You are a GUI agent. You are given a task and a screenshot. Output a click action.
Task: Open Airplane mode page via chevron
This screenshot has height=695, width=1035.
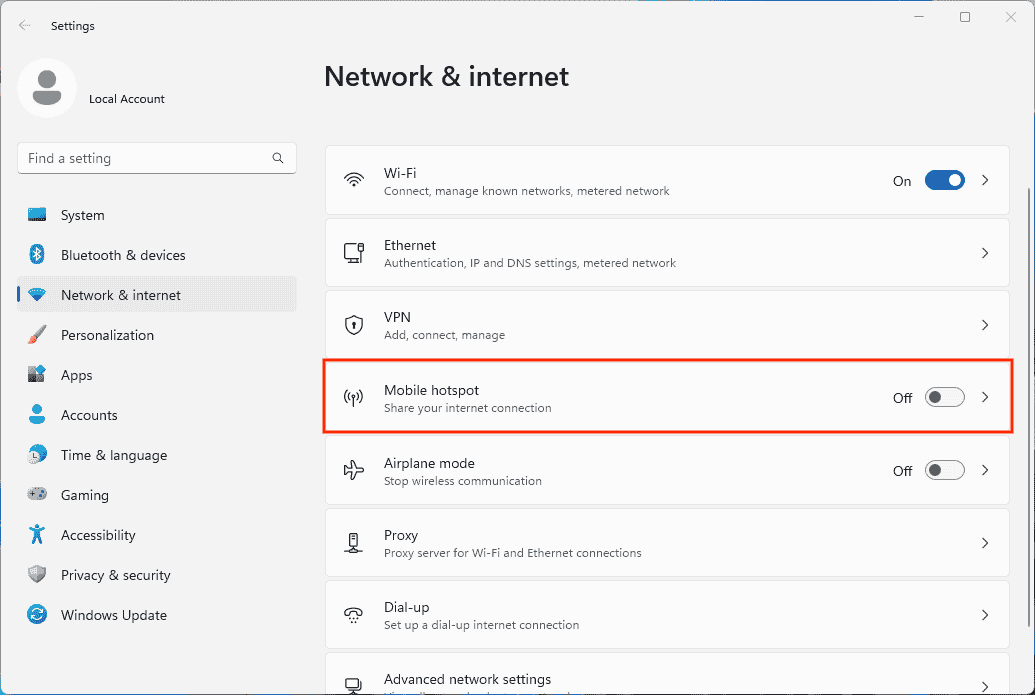click(985, 470)
